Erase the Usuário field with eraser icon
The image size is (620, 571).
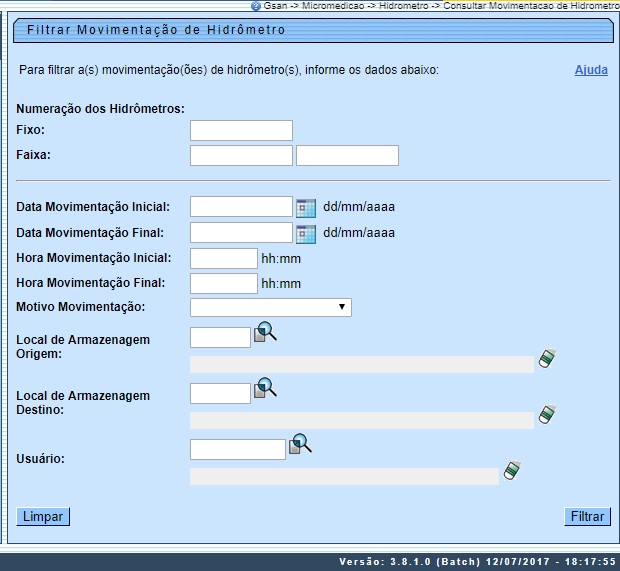[512, 471]
